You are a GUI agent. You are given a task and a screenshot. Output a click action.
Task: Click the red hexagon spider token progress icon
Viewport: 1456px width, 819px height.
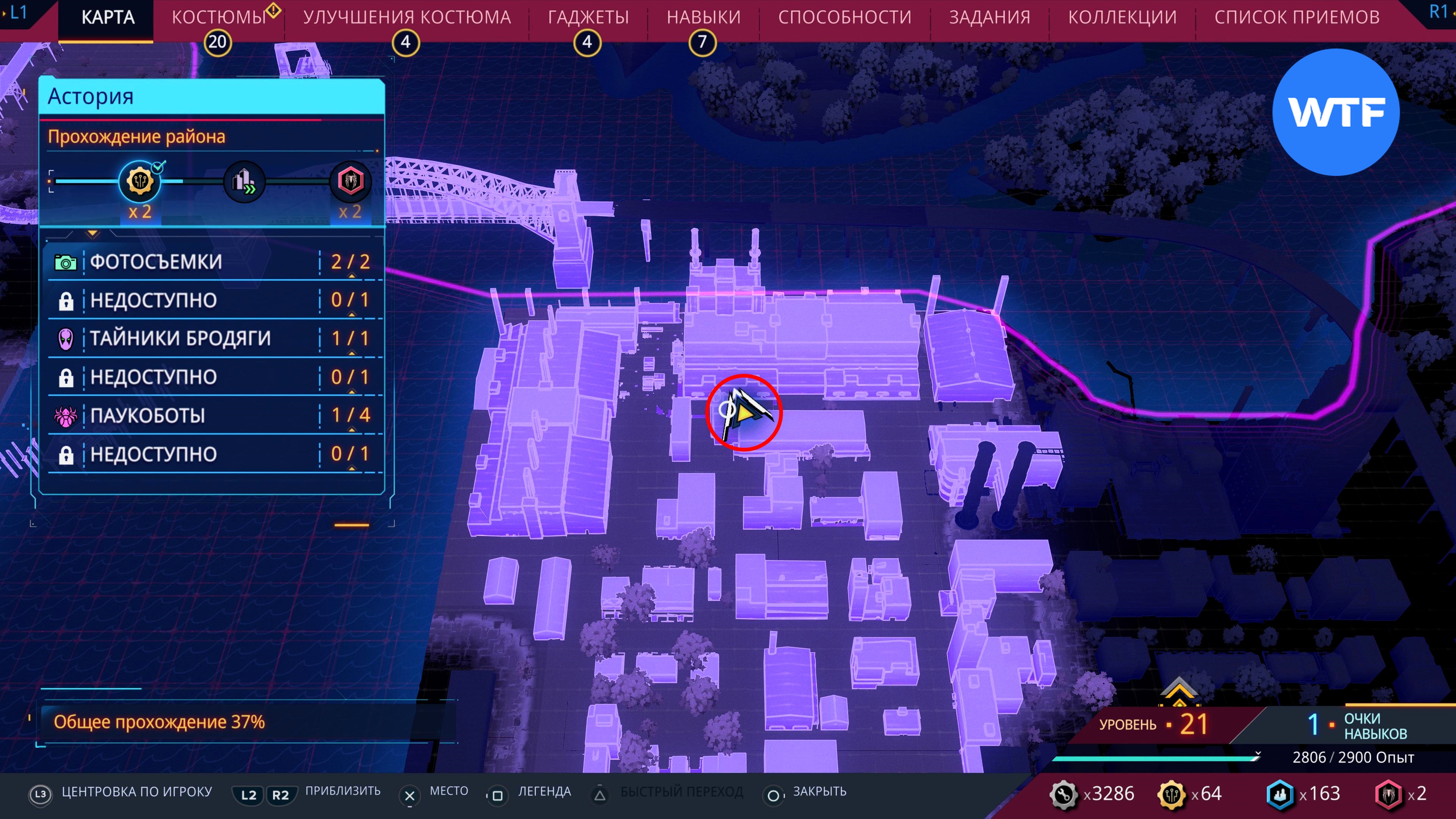pos(350,182)
